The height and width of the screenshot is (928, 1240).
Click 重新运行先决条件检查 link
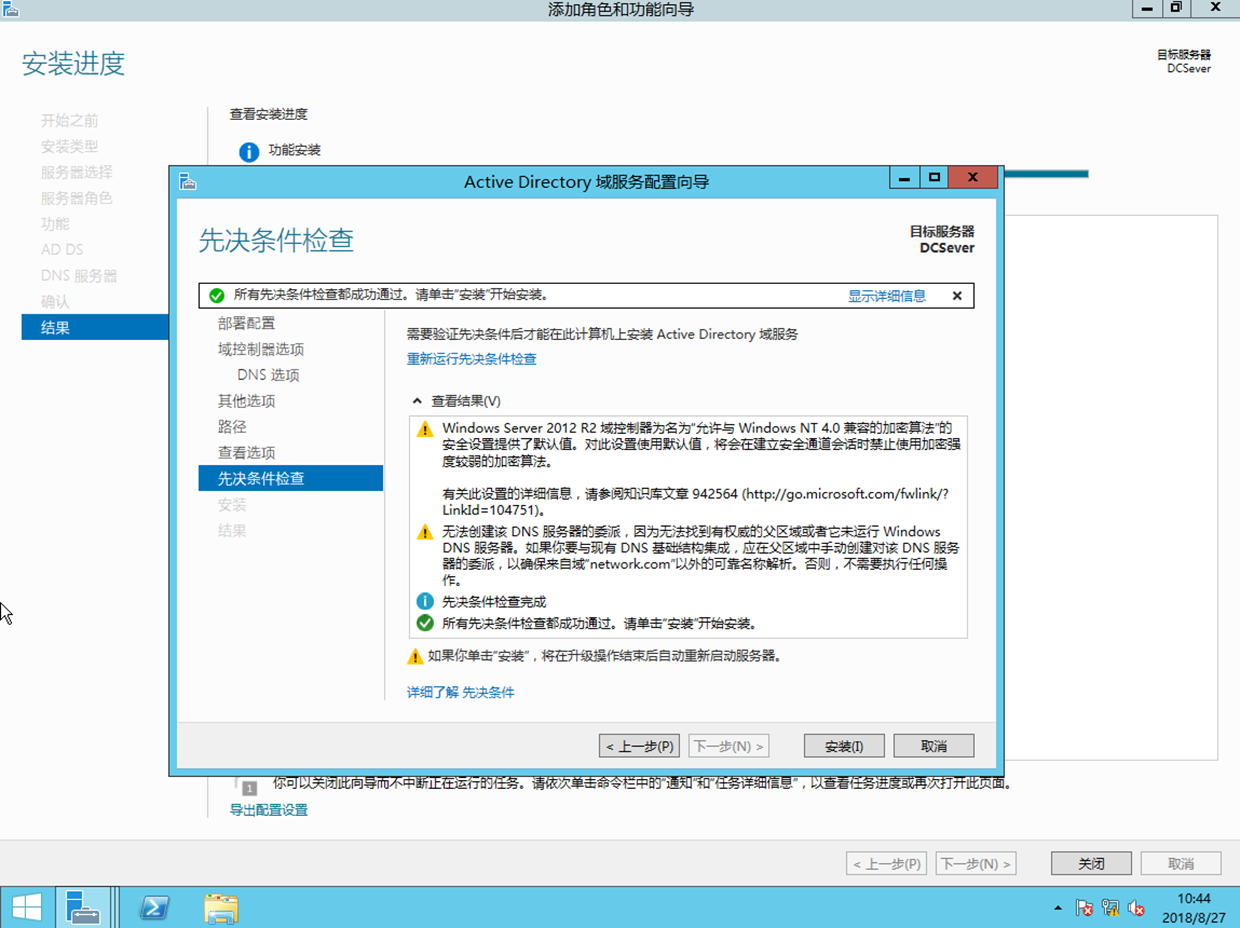tap(471, 359)
